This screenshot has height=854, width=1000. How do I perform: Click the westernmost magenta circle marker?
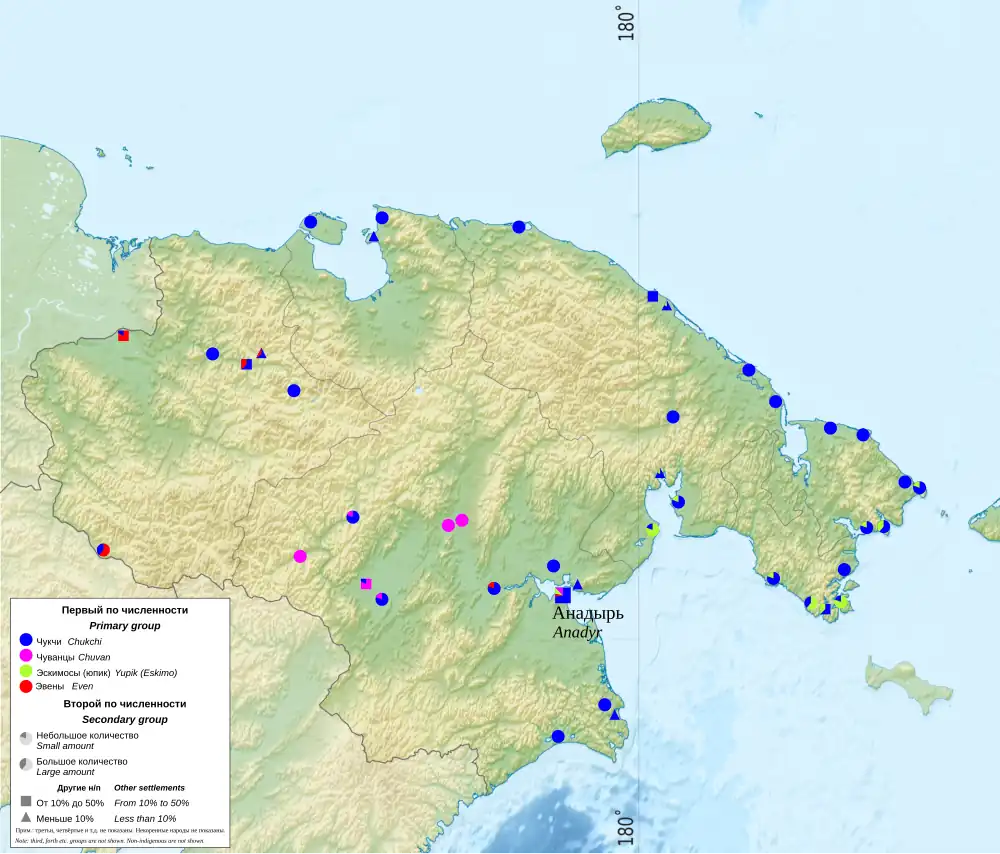pos(300,556)
